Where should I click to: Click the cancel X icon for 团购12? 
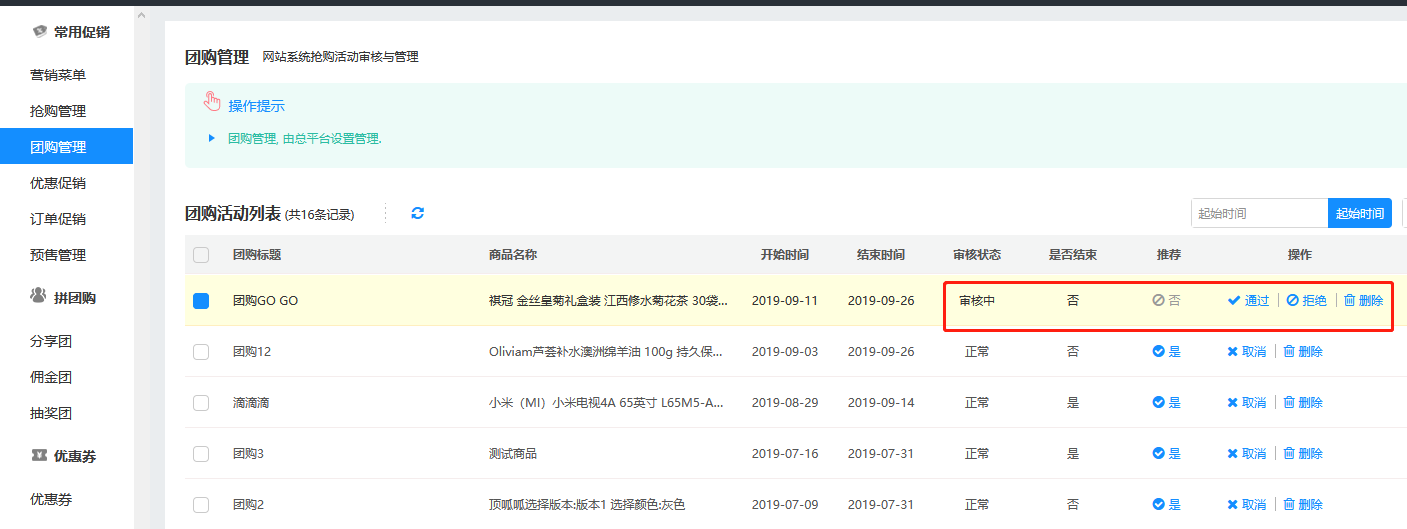tap(1233, 352)
